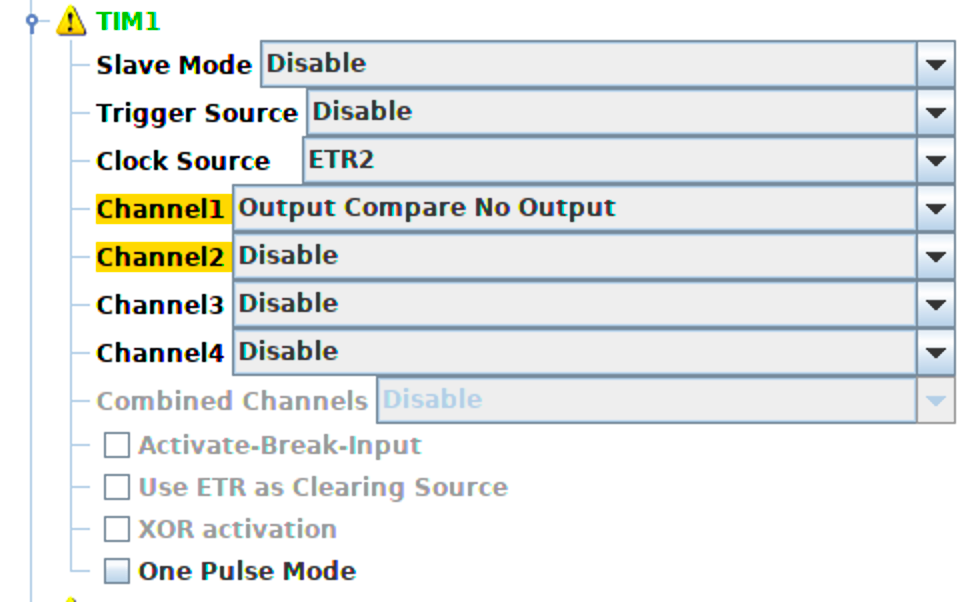The height and width of the screenshot is (602, 960).
Task: Click the Combined Channels dropdown arrow
Action: coord(936,401)
